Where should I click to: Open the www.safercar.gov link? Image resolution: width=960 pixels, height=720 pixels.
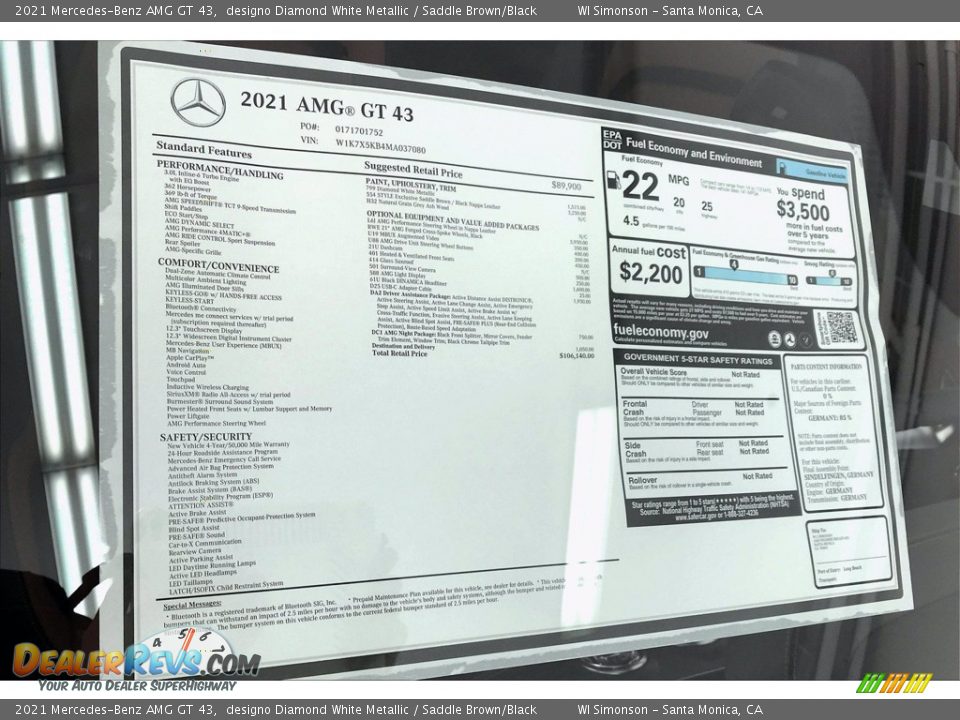[x=696, y=514]
